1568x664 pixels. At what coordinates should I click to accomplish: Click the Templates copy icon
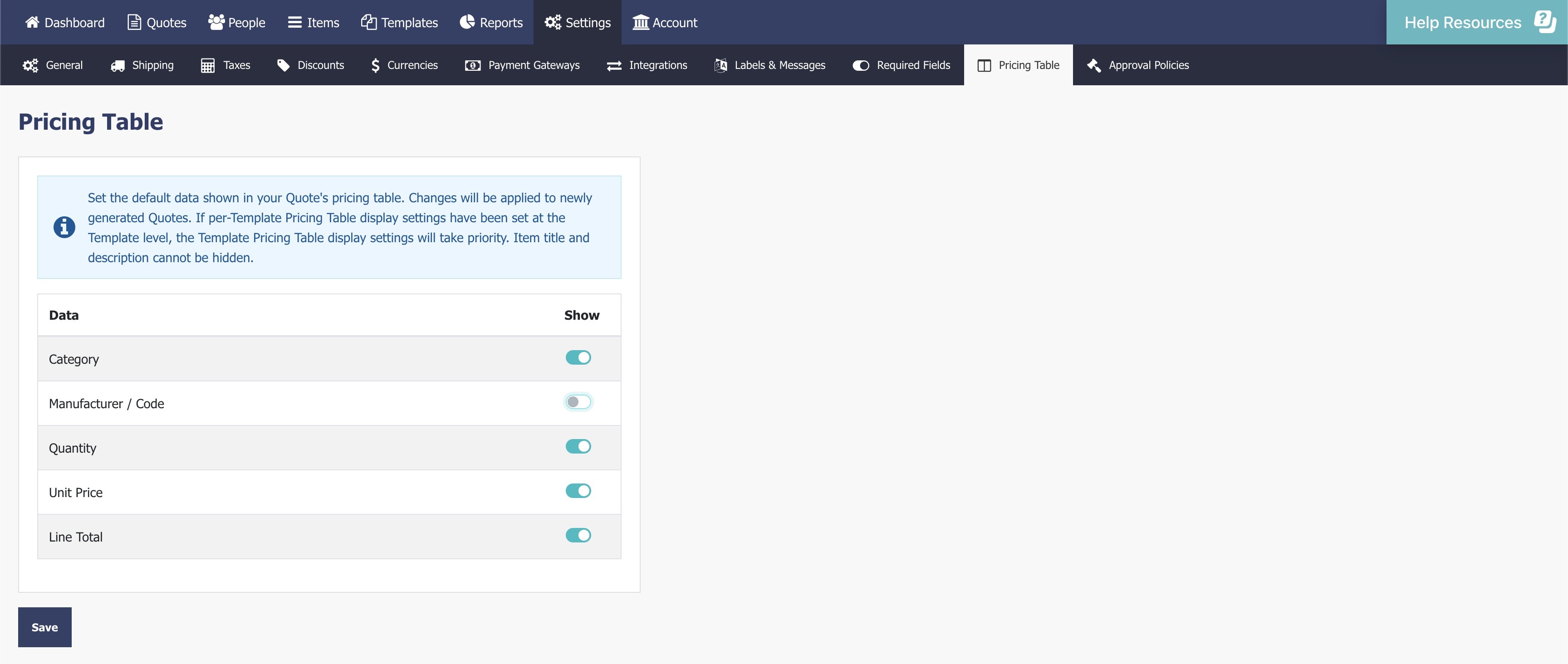(368, 23)
